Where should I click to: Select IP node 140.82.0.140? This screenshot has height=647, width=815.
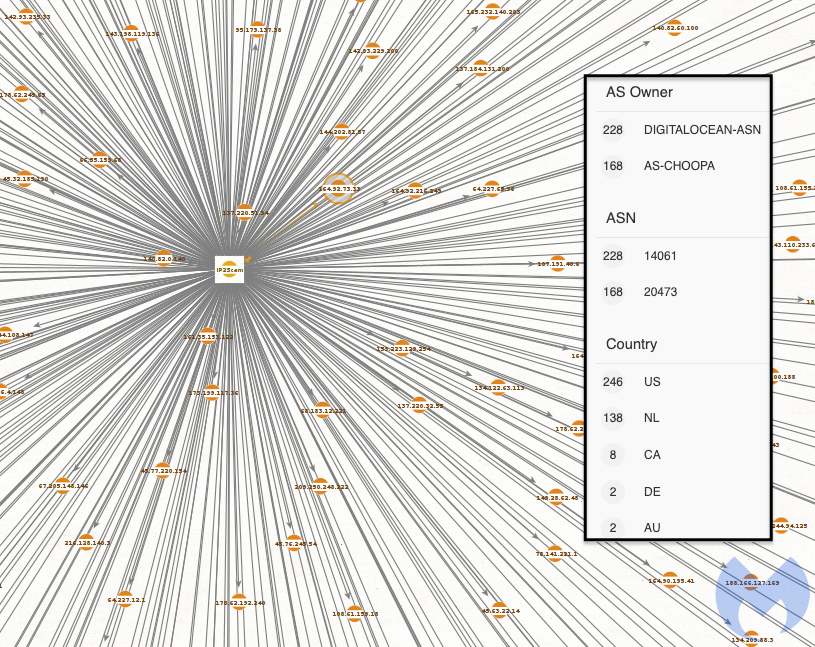(164, 258)
